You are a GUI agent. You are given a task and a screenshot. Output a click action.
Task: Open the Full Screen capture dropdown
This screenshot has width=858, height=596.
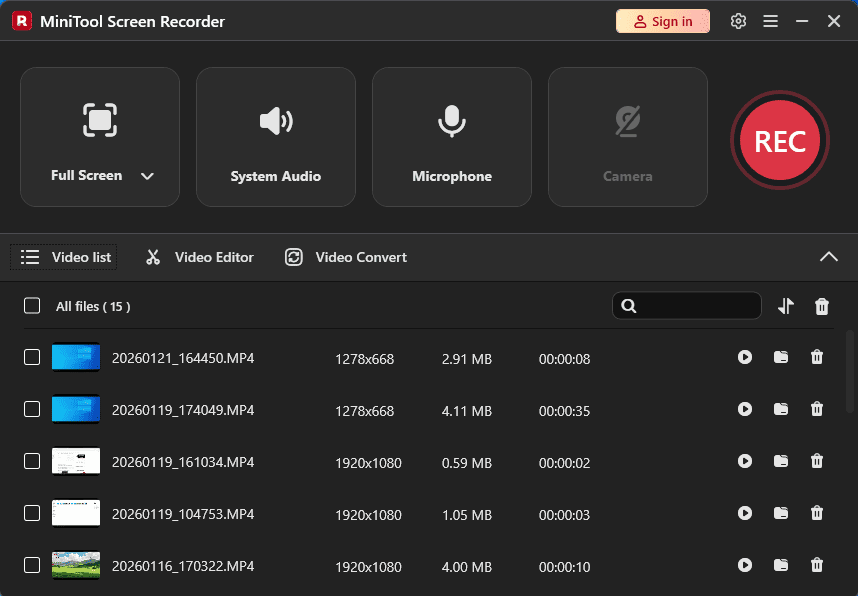click(x=147, y=175)
